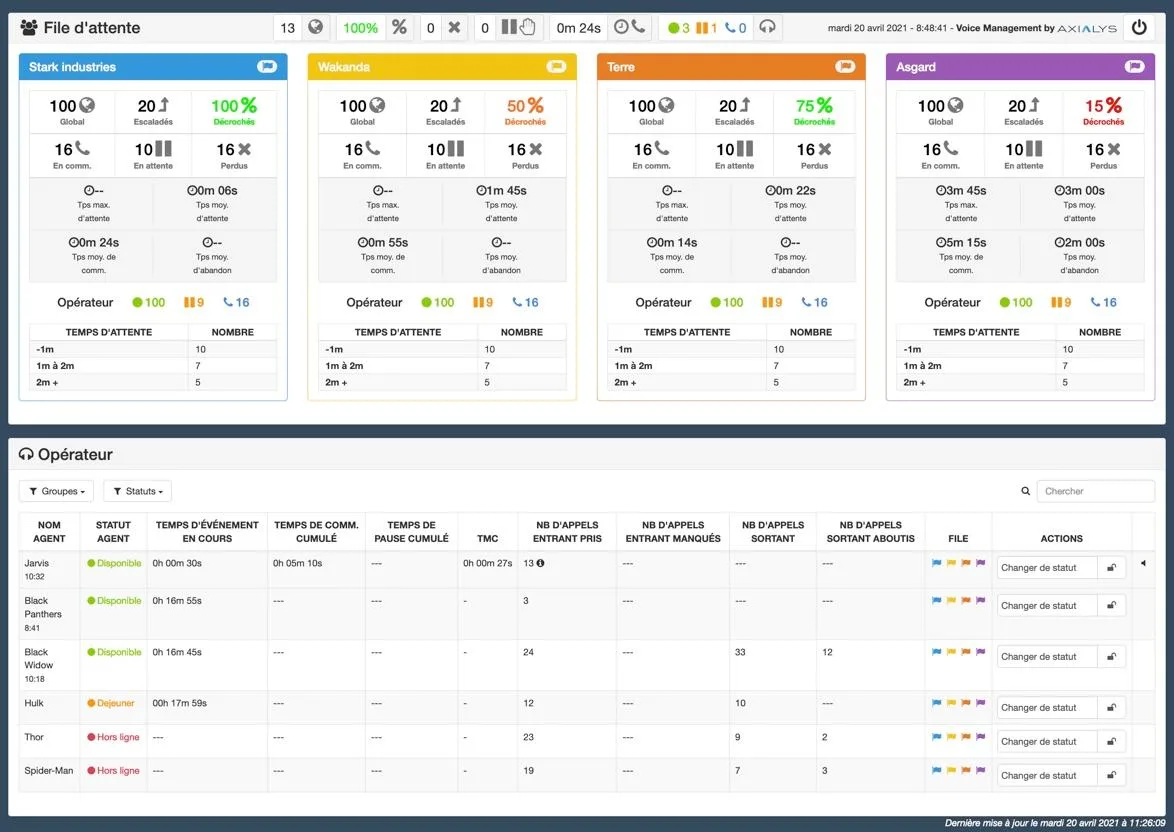Sort by NB D'APPELS ENTRANT PRIS header
1174x832 pixels.
pos(567,532)
